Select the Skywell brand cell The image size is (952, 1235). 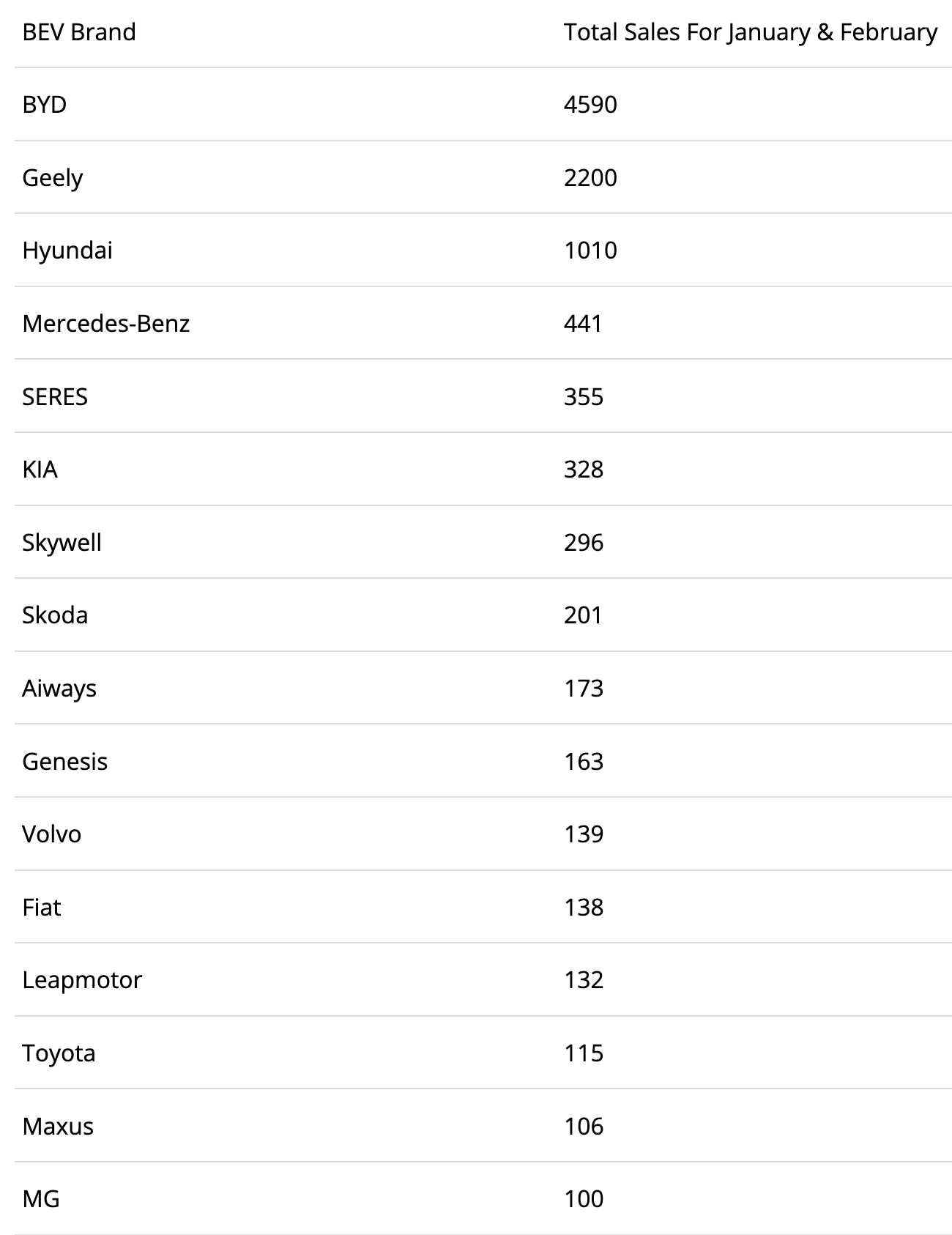click(x=62, y=542)
